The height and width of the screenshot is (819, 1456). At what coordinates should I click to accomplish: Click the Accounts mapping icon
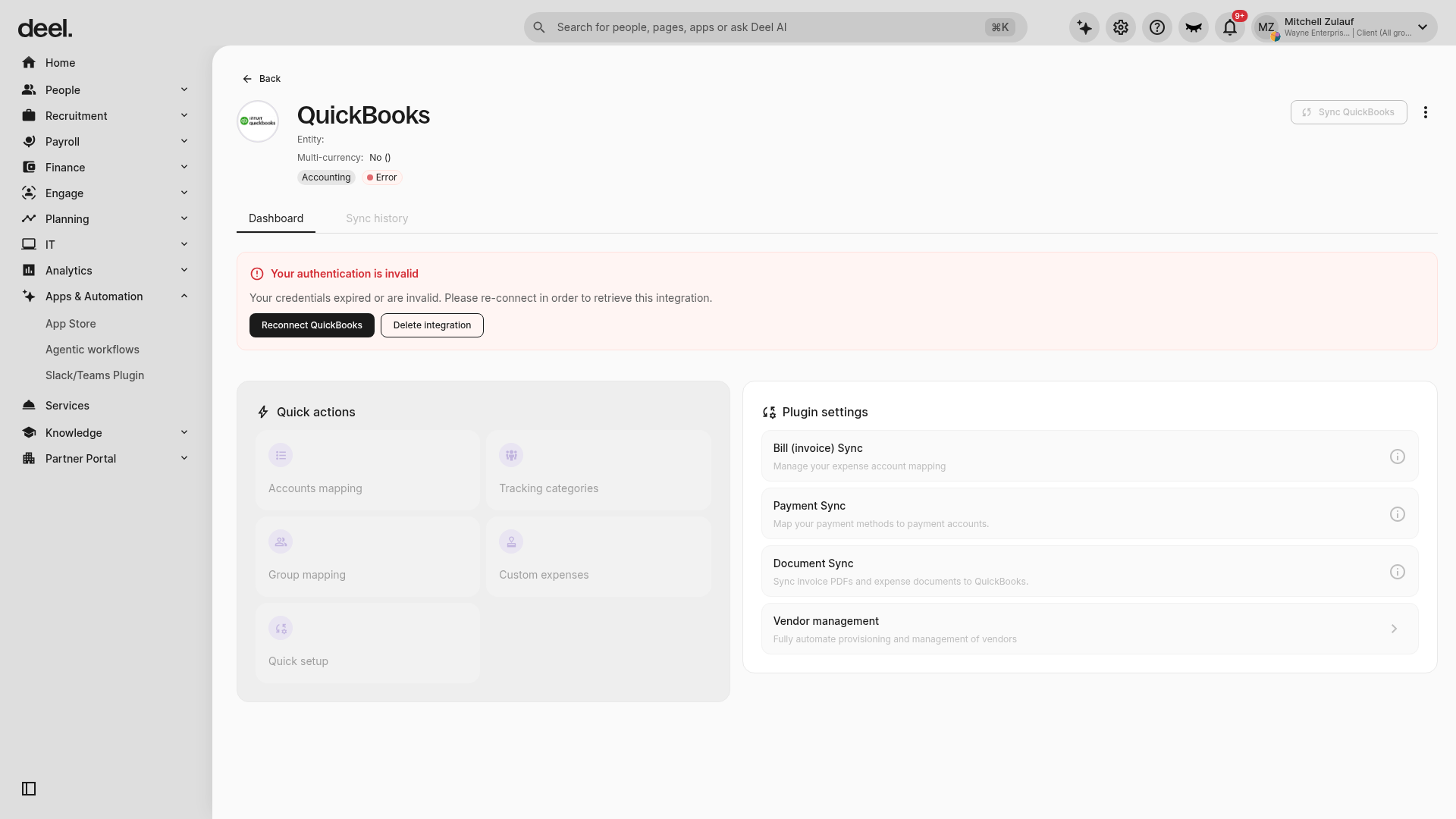click(x=281, y=455)
